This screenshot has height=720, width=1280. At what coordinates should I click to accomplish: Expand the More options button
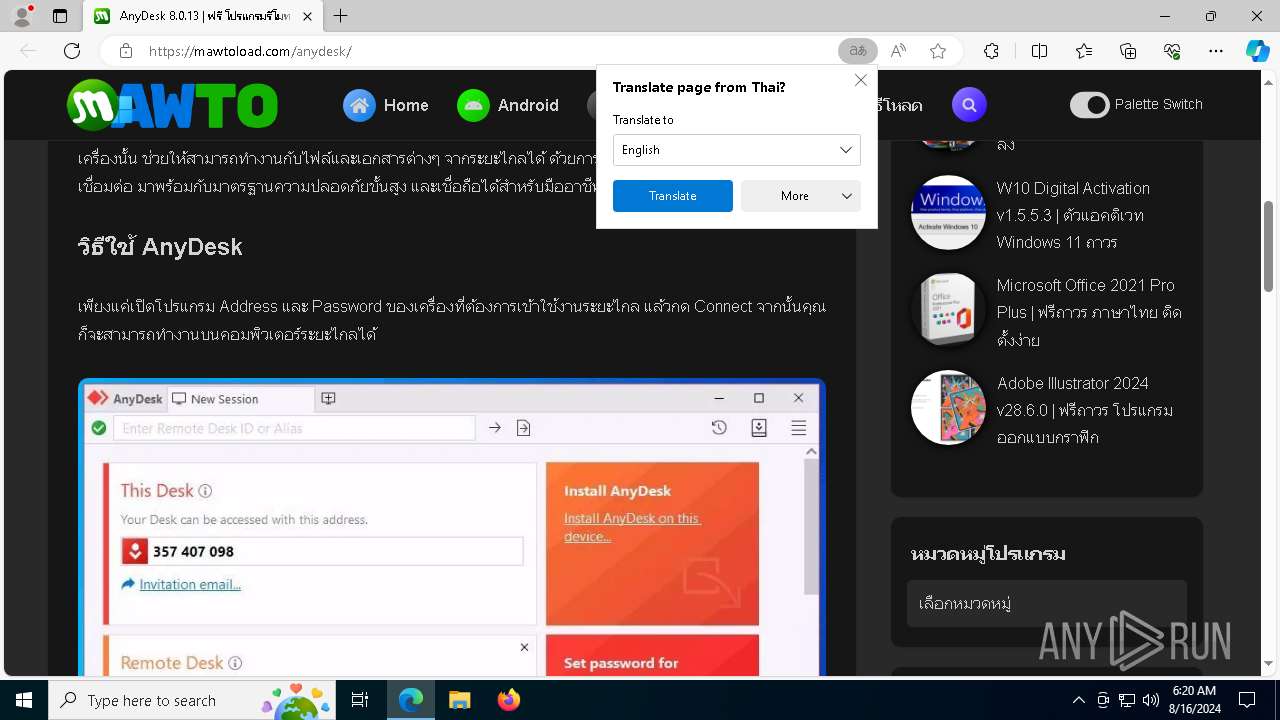800,196
